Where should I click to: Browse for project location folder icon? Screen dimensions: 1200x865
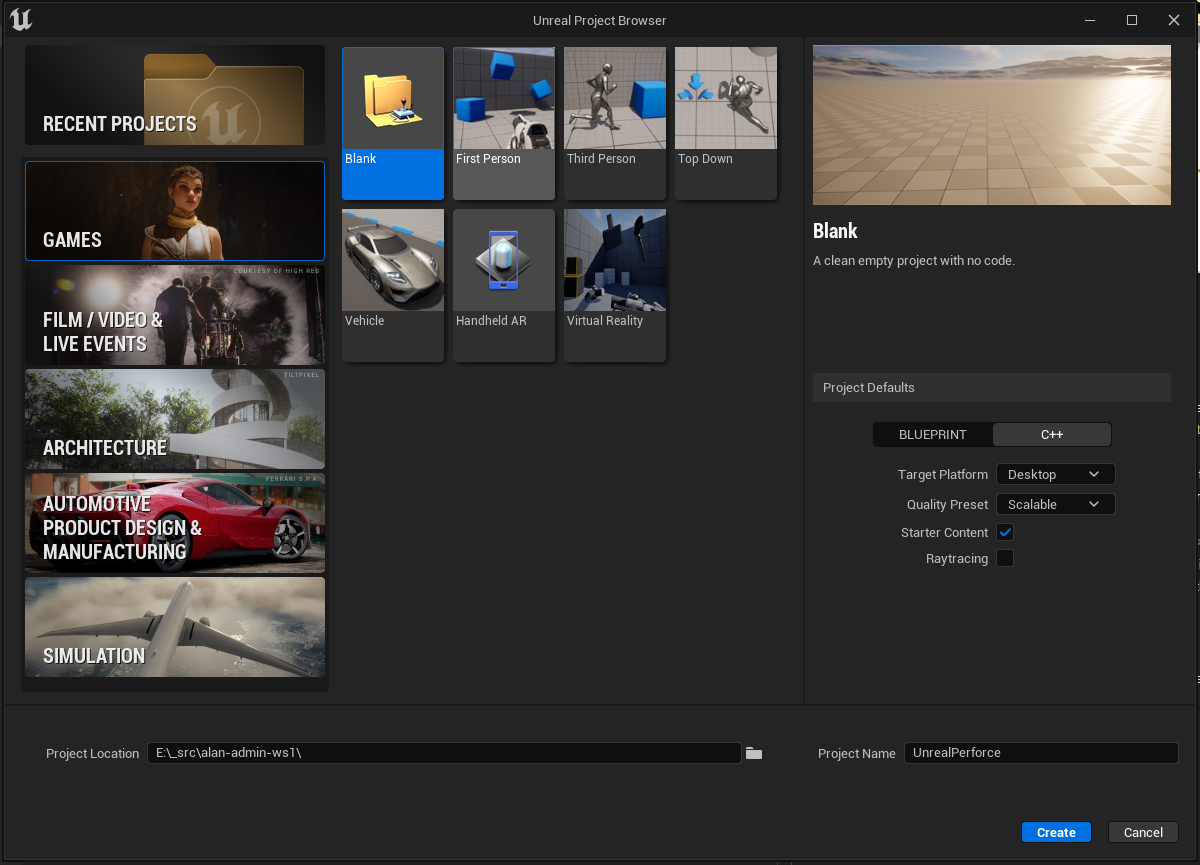tap(754, 753)
